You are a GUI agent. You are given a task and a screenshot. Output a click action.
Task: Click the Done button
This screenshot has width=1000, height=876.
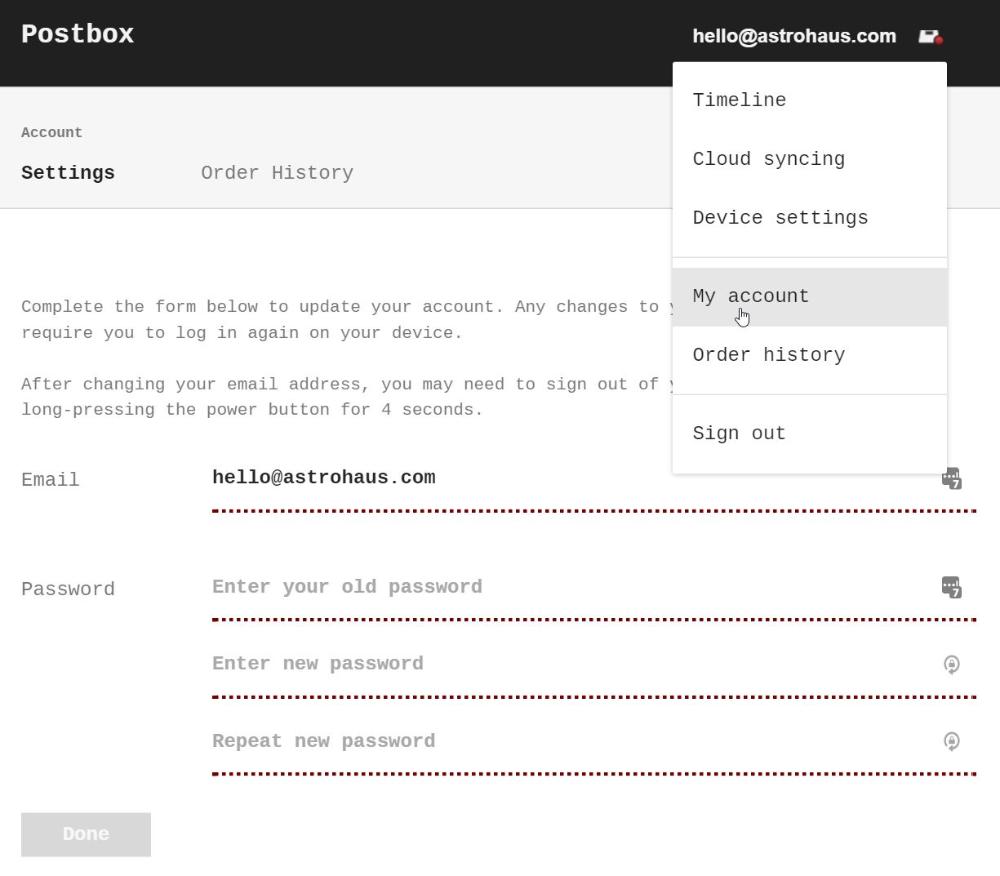pyautogui.click(x=86, y=835)
